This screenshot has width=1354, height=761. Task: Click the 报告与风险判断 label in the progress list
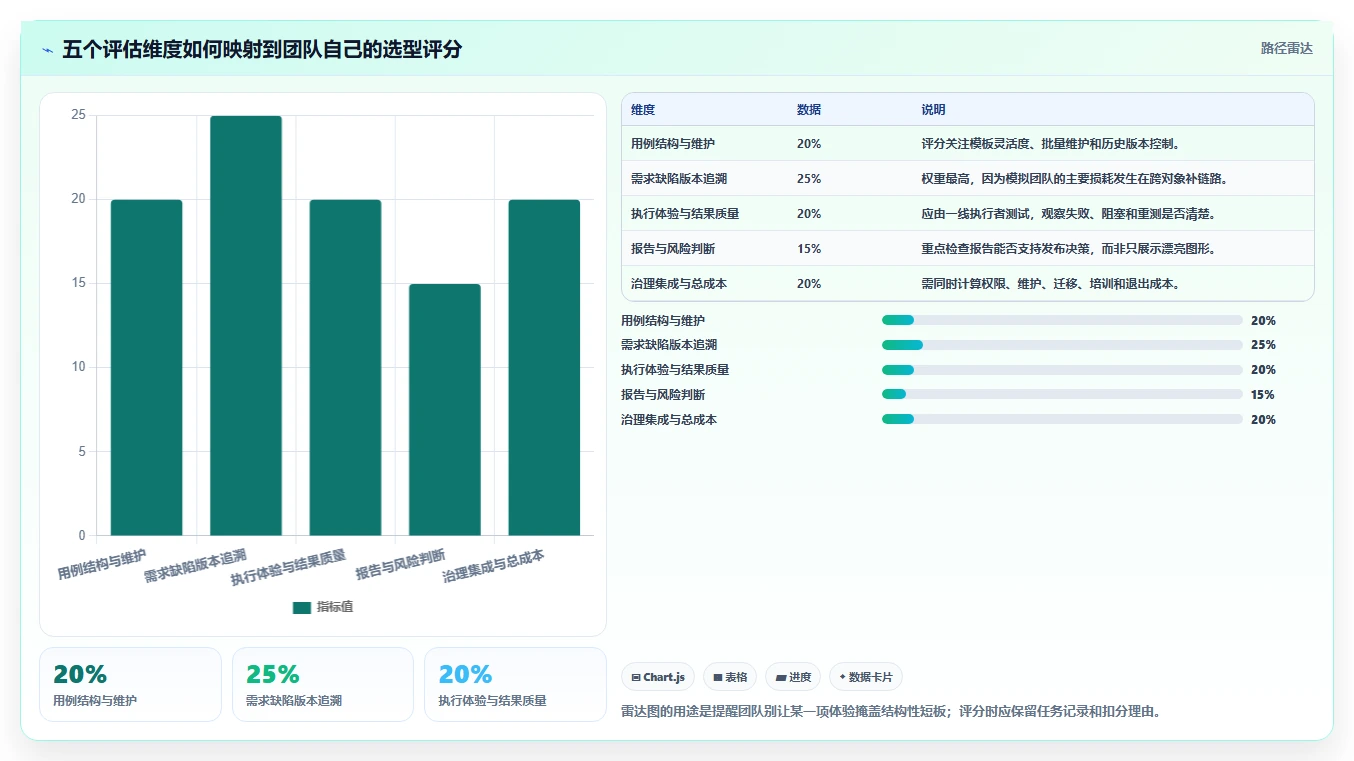(x=663, y=395)
